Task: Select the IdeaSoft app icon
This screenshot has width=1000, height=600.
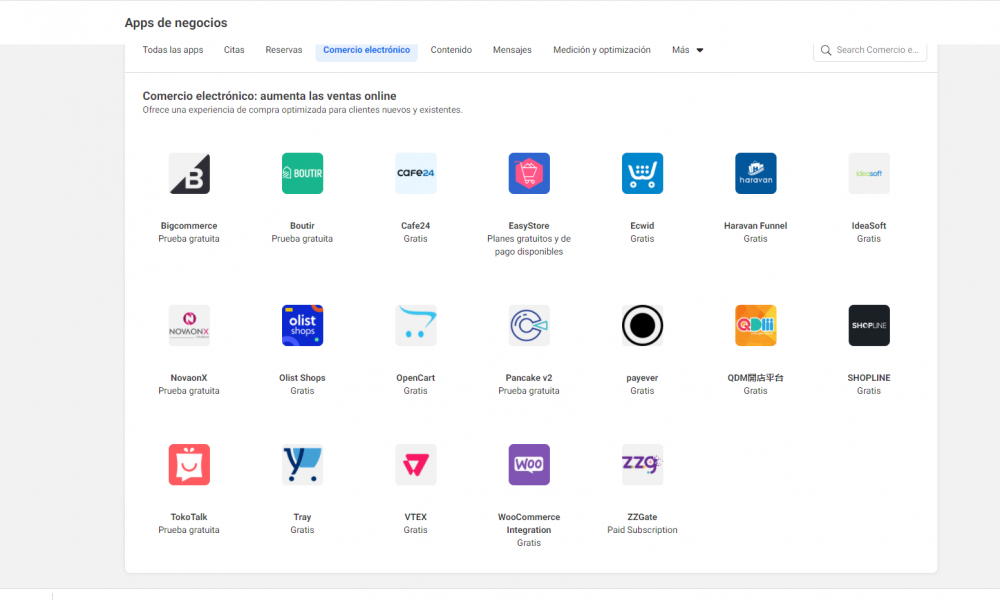Action: tap(869, 173)
